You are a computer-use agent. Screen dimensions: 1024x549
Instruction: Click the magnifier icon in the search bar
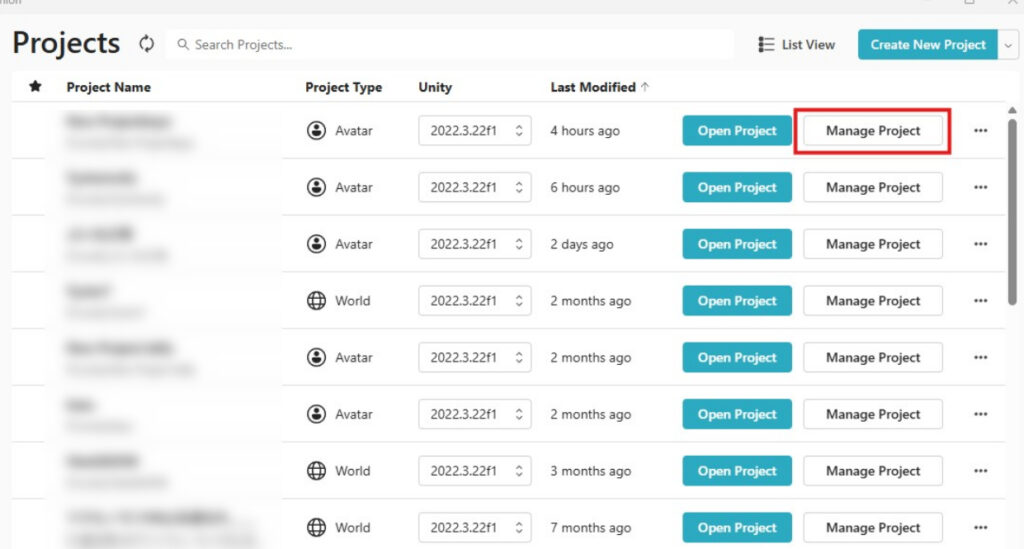point(183,45)
